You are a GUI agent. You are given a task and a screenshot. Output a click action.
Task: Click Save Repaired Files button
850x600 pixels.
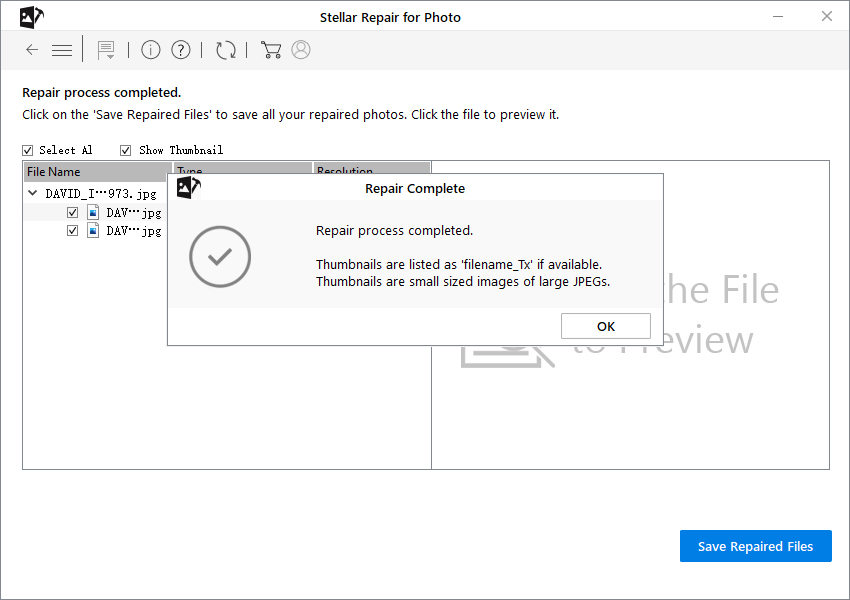point(756,546)
